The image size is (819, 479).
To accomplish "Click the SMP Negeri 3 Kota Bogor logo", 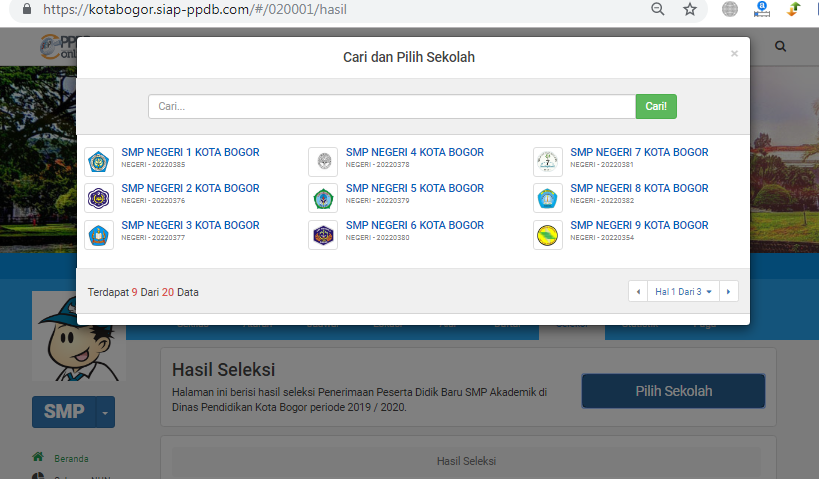I will coord(99,235).
